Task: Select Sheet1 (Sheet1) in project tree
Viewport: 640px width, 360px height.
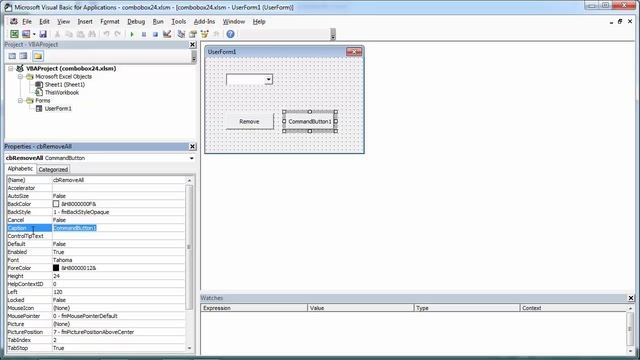Action: tap(64, 84)
